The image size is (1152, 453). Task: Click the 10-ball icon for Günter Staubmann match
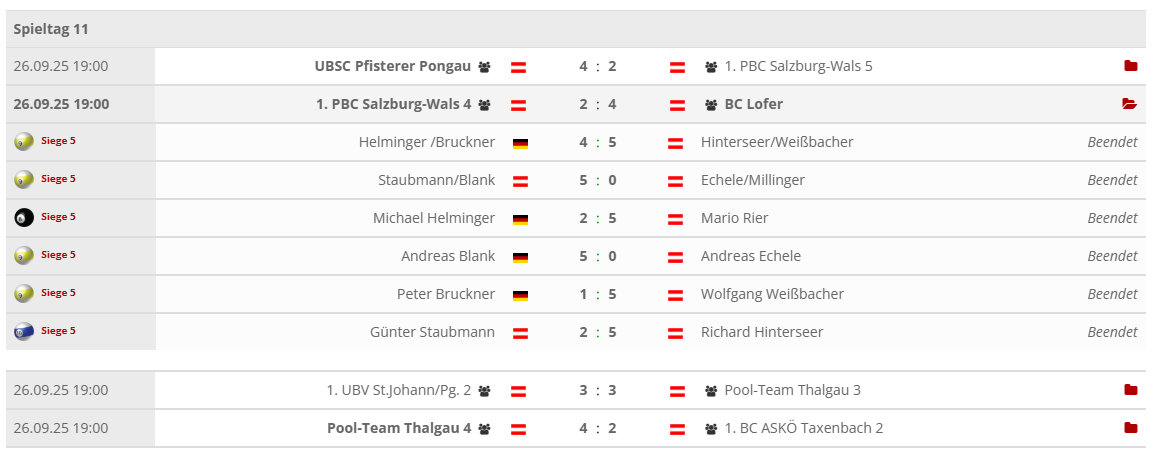(24, 331)
